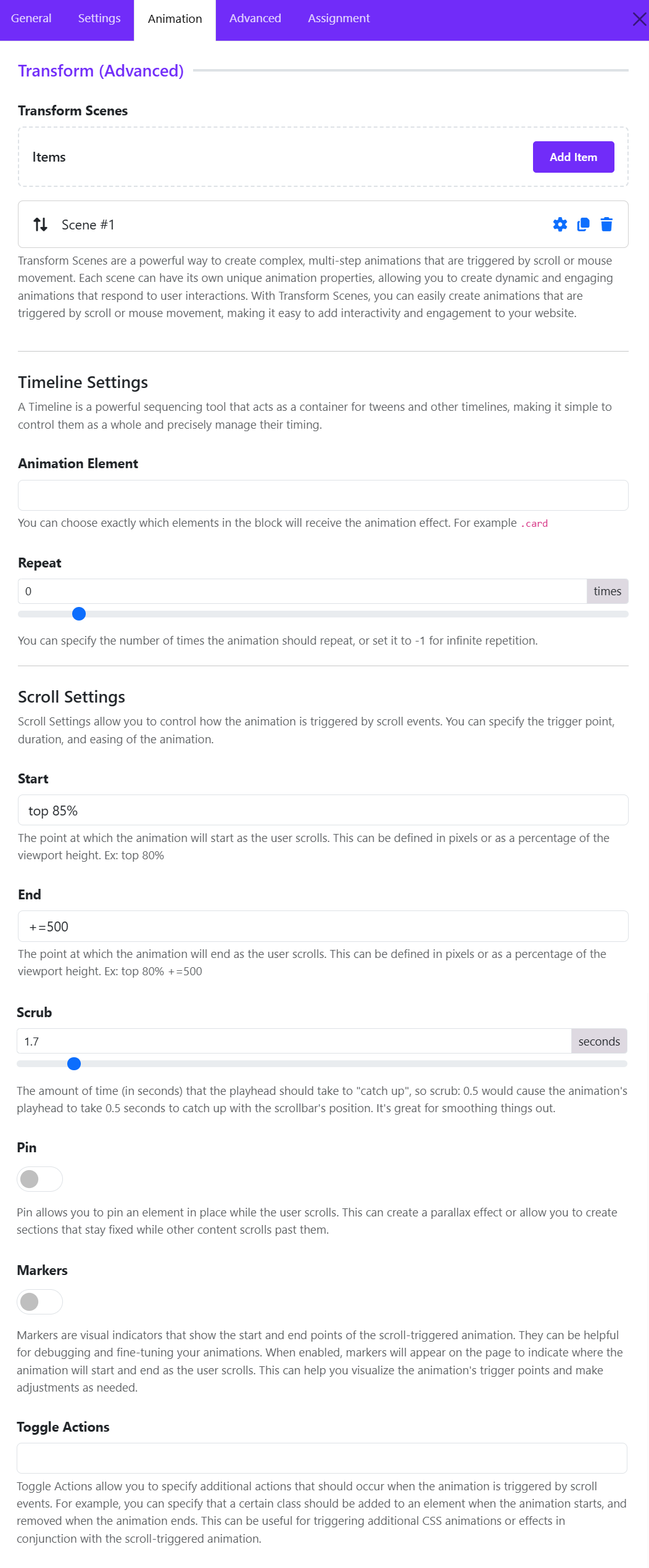Switch to the General tab
This screenshot has height=1568, width=649.
pyautogui.click(x=31, y=19)
